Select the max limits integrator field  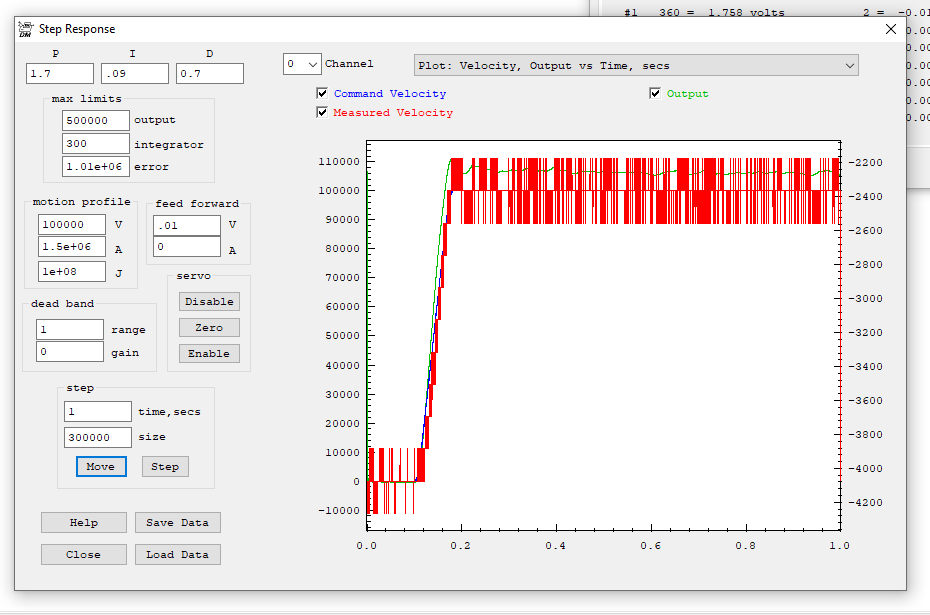[96, 144]
